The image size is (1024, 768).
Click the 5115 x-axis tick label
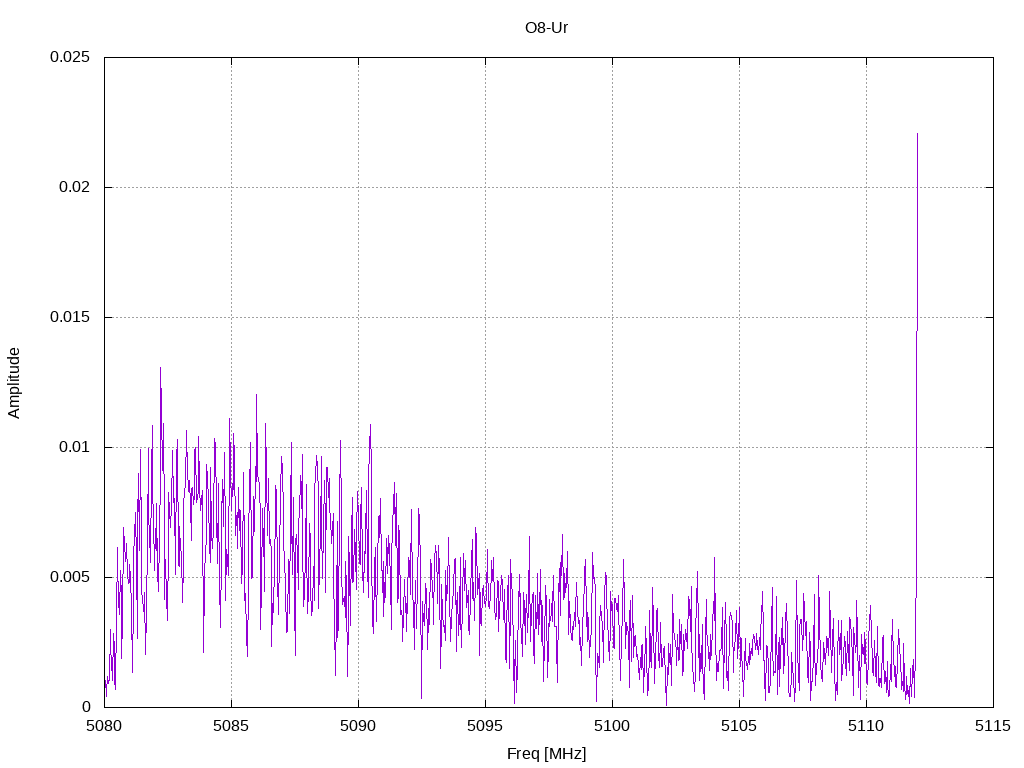point(993,726)
